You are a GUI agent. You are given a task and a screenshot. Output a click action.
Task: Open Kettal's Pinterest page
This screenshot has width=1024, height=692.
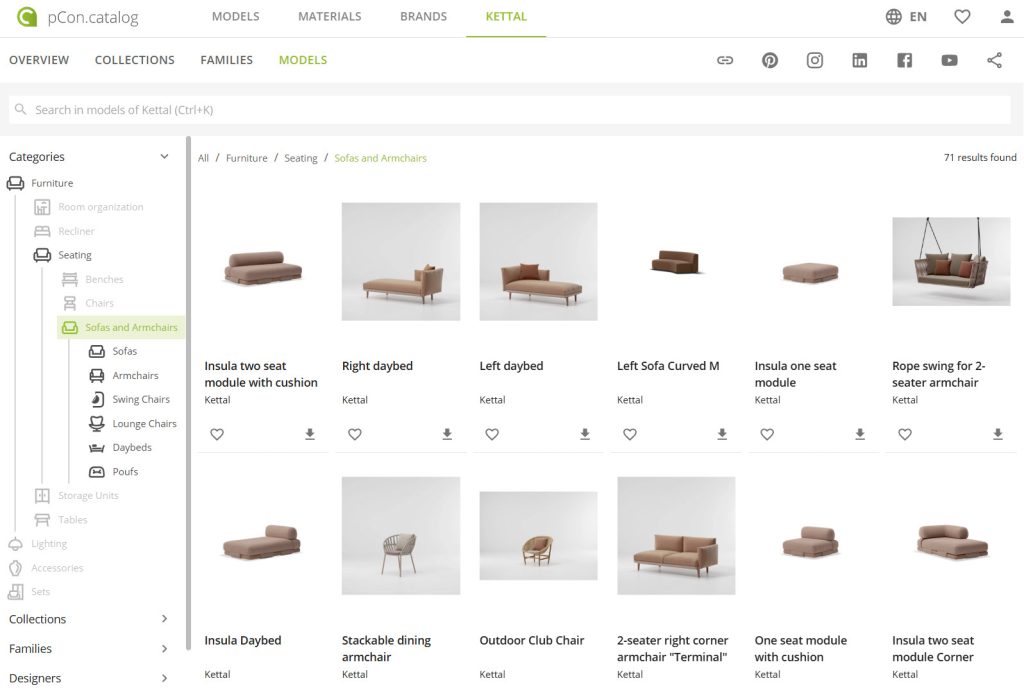770,60
